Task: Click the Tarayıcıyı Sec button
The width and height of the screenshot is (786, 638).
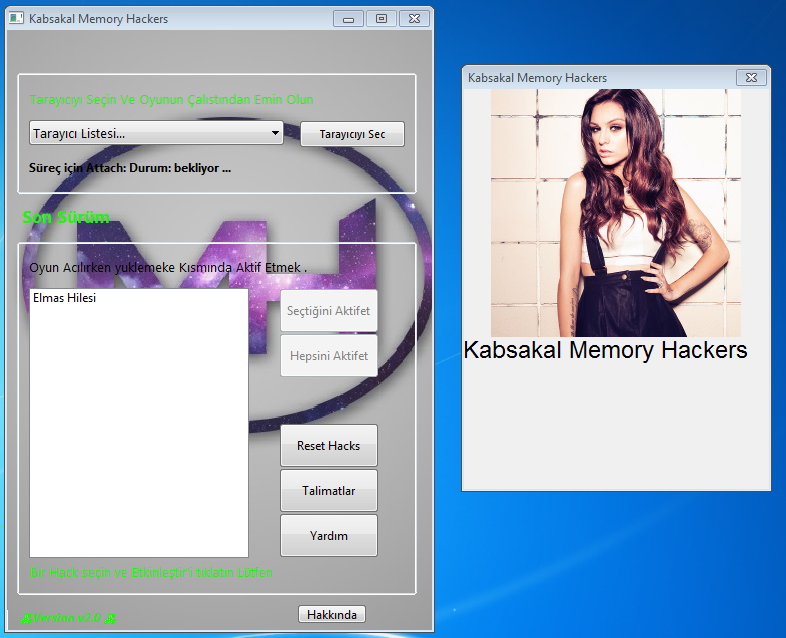Action: 352,134
